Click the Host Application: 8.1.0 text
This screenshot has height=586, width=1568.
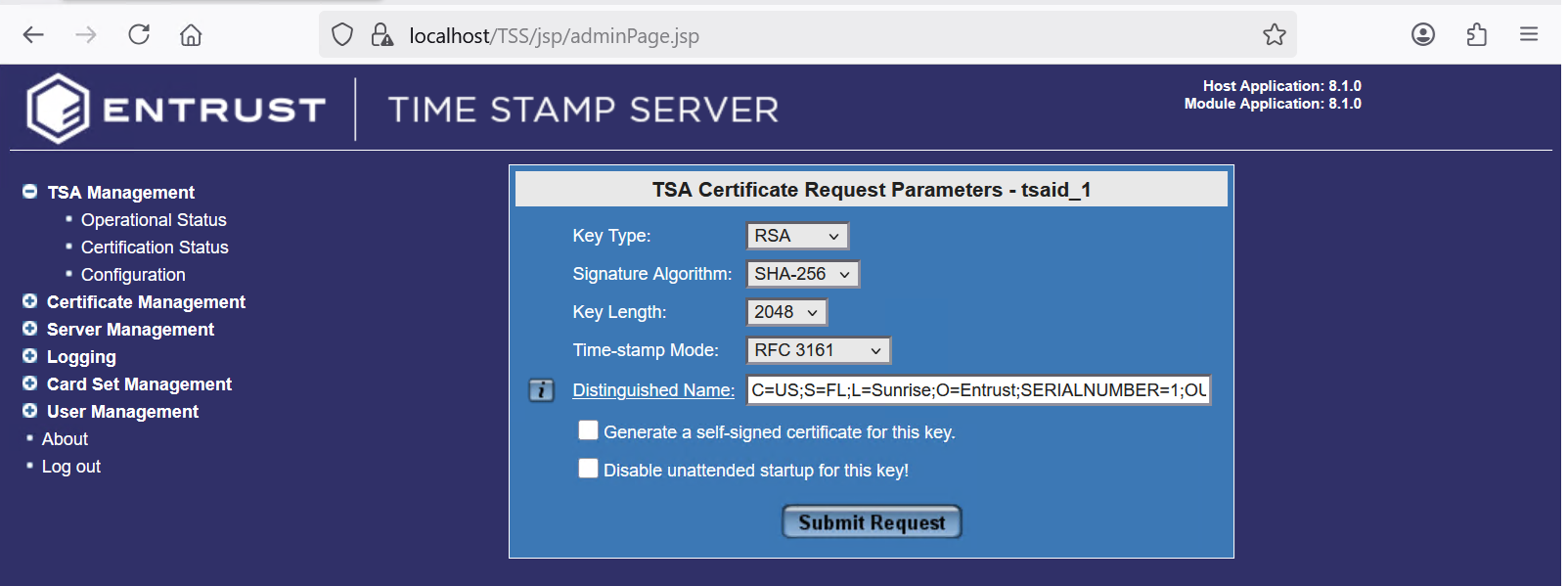point(1281,86)
